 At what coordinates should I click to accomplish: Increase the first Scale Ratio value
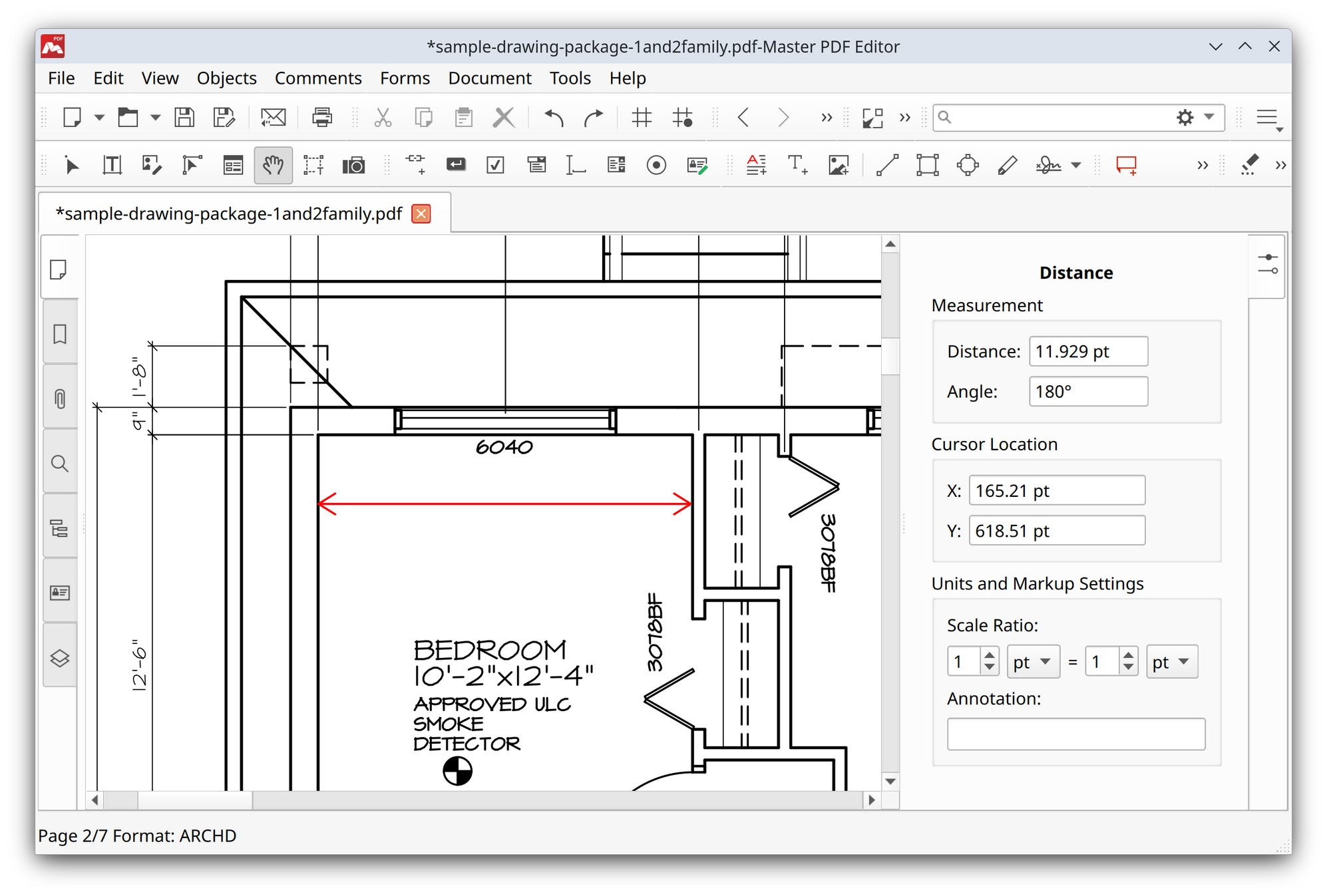(x=990, y=655)
